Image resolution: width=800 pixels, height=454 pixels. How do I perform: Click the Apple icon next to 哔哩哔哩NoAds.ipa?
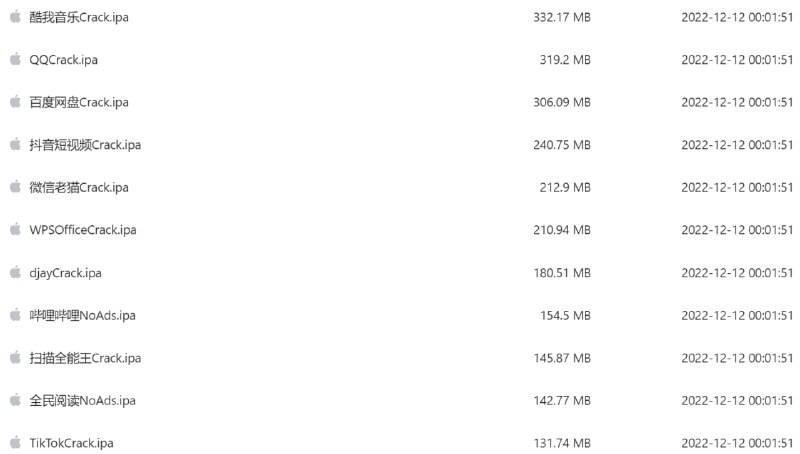pyautogui.click(x=15, y=315)
